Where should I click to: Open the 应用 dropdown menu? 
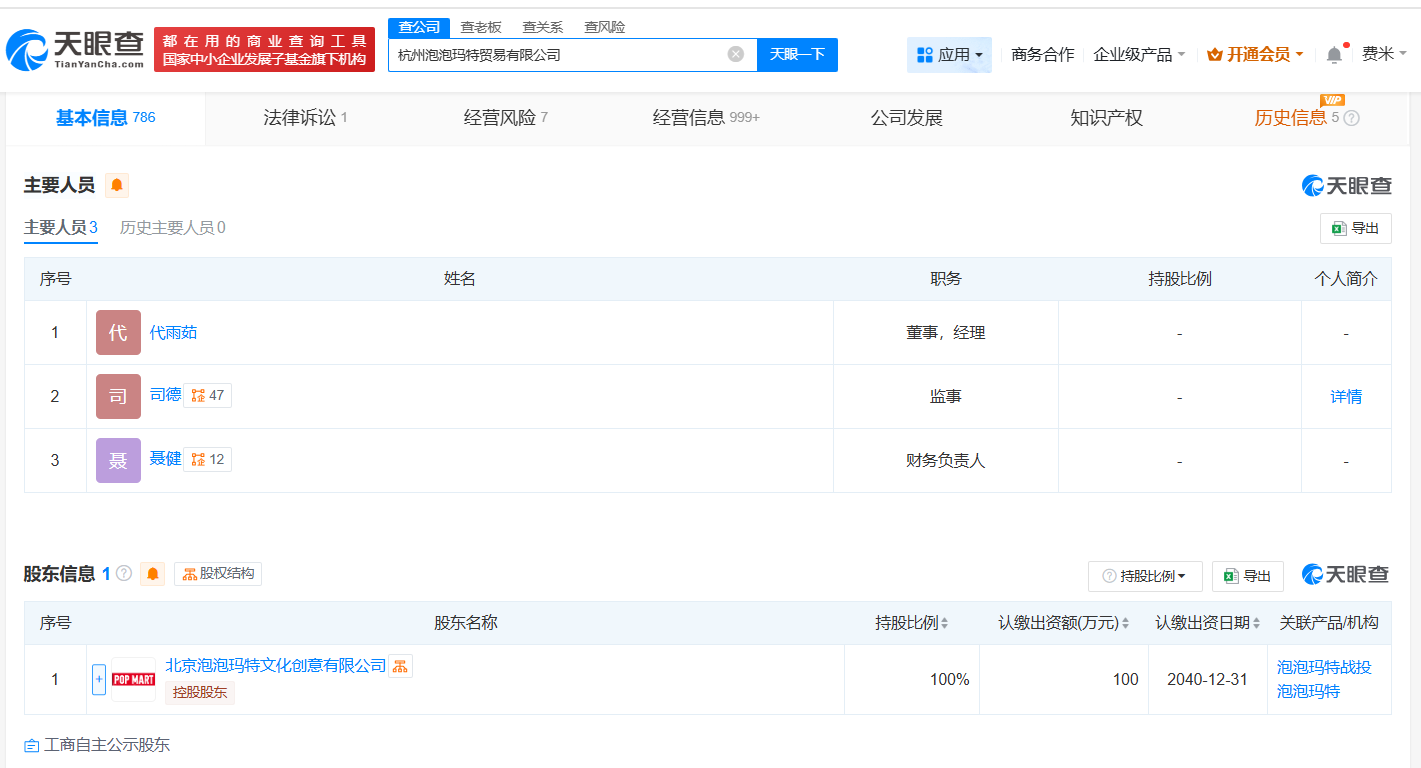[948, 54]
